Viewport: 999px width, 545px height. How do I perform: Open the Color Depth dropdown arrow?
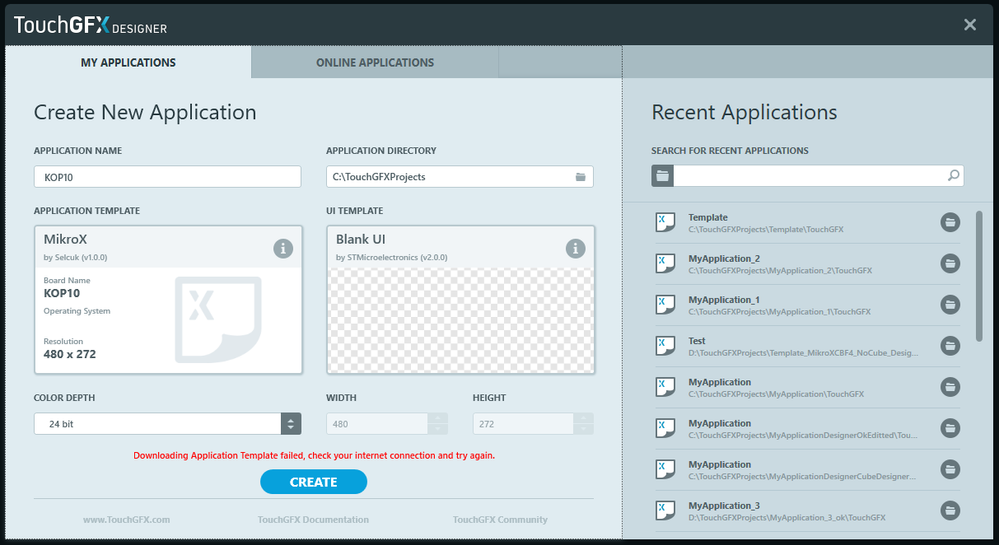291,424
